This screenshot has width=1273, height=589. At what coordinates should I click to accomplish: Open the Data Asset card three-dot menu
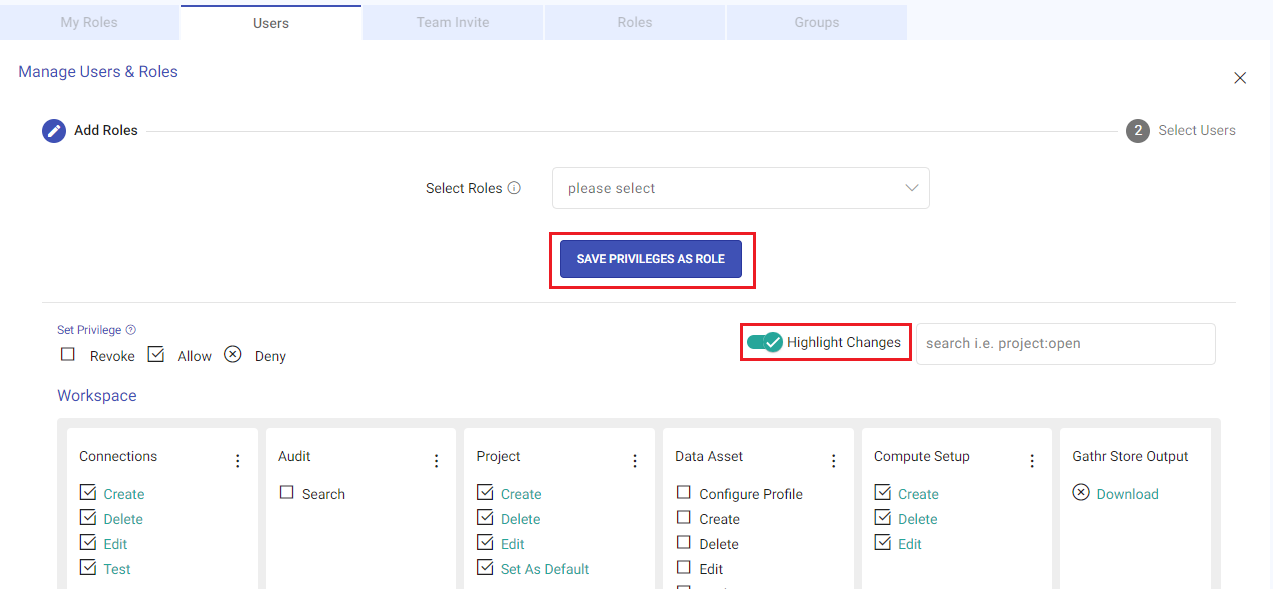834,461
